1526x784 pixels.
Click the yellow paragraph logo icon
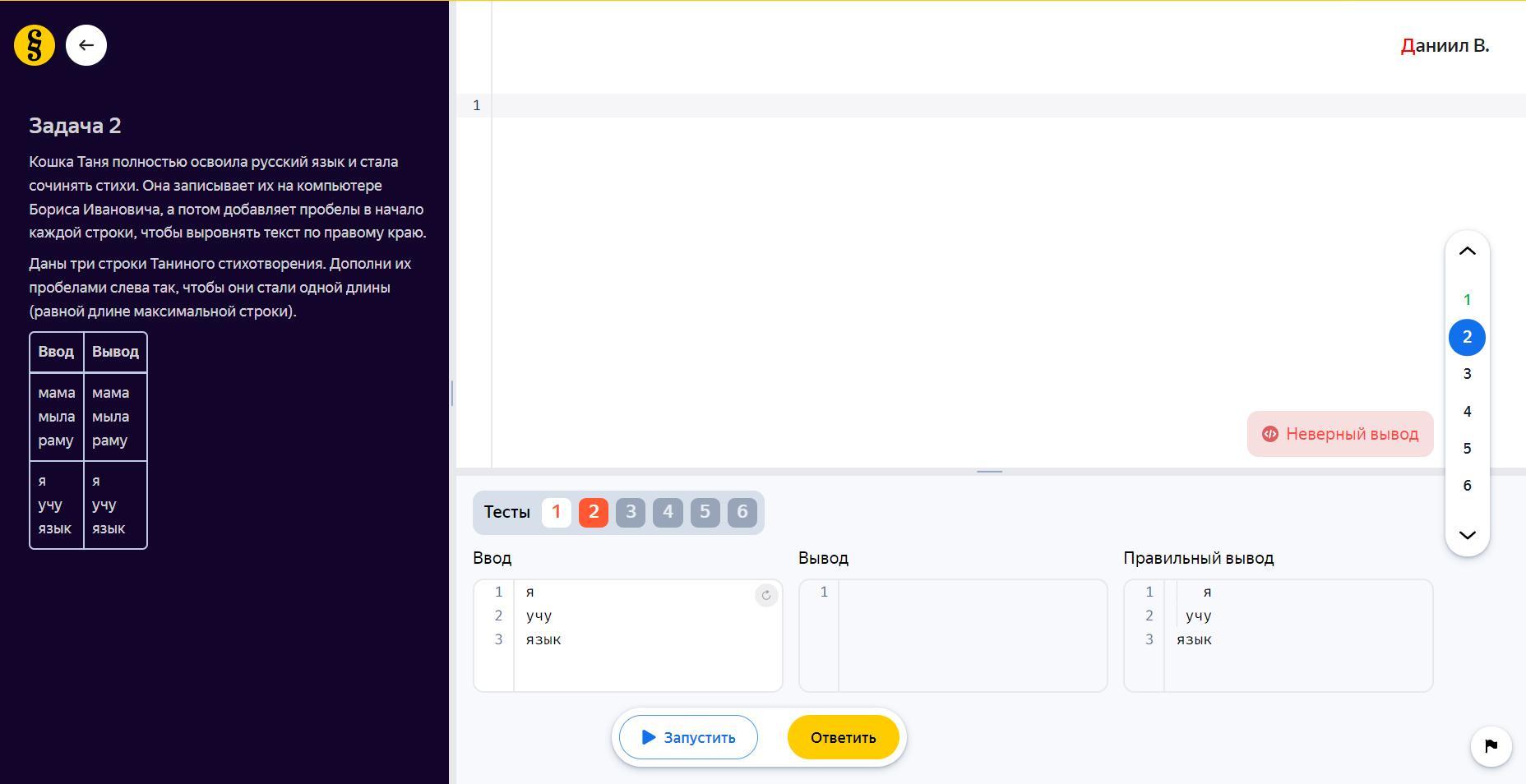(x=35, y=45)
